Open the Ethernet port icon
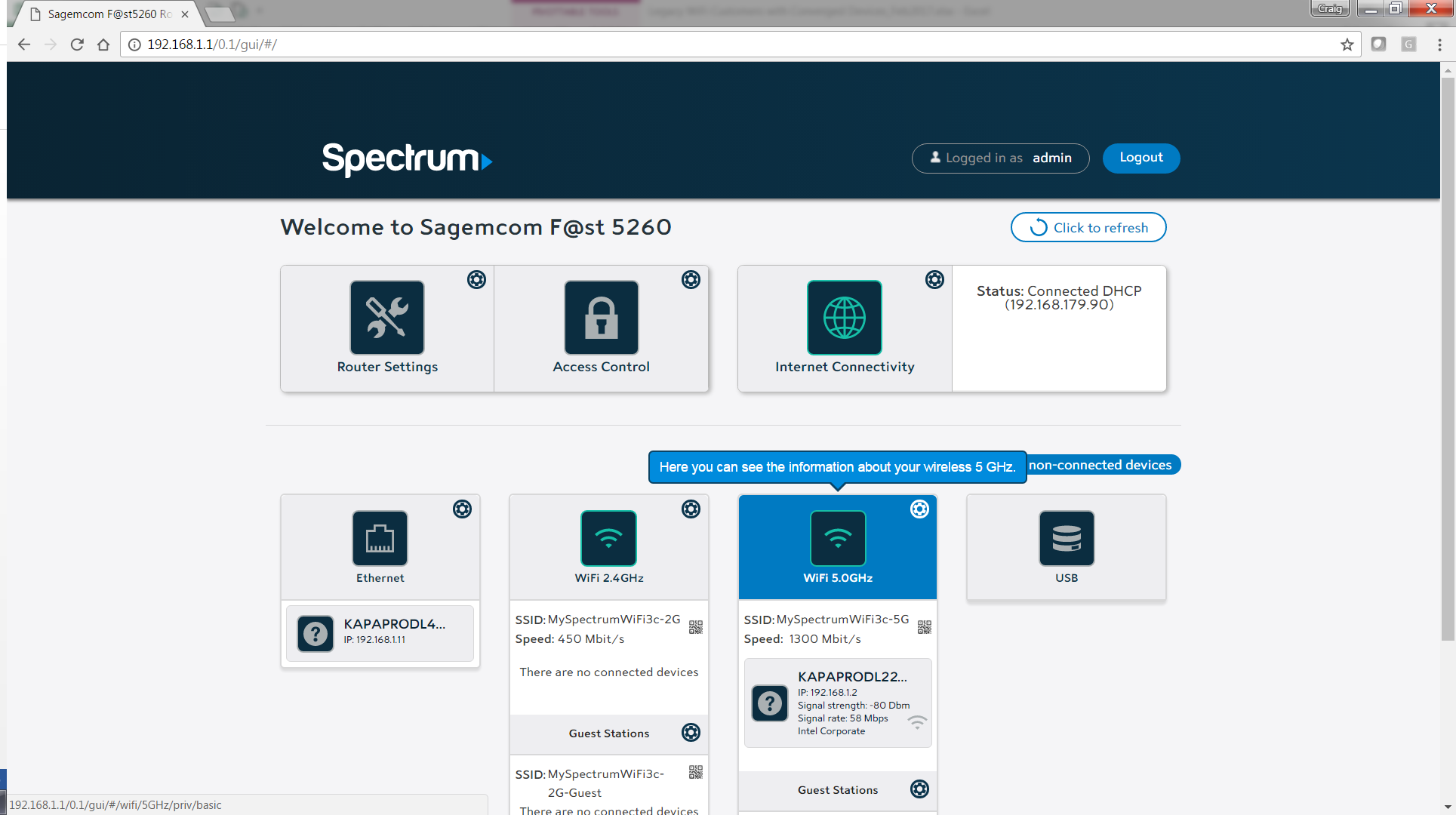 coord(380,538)
